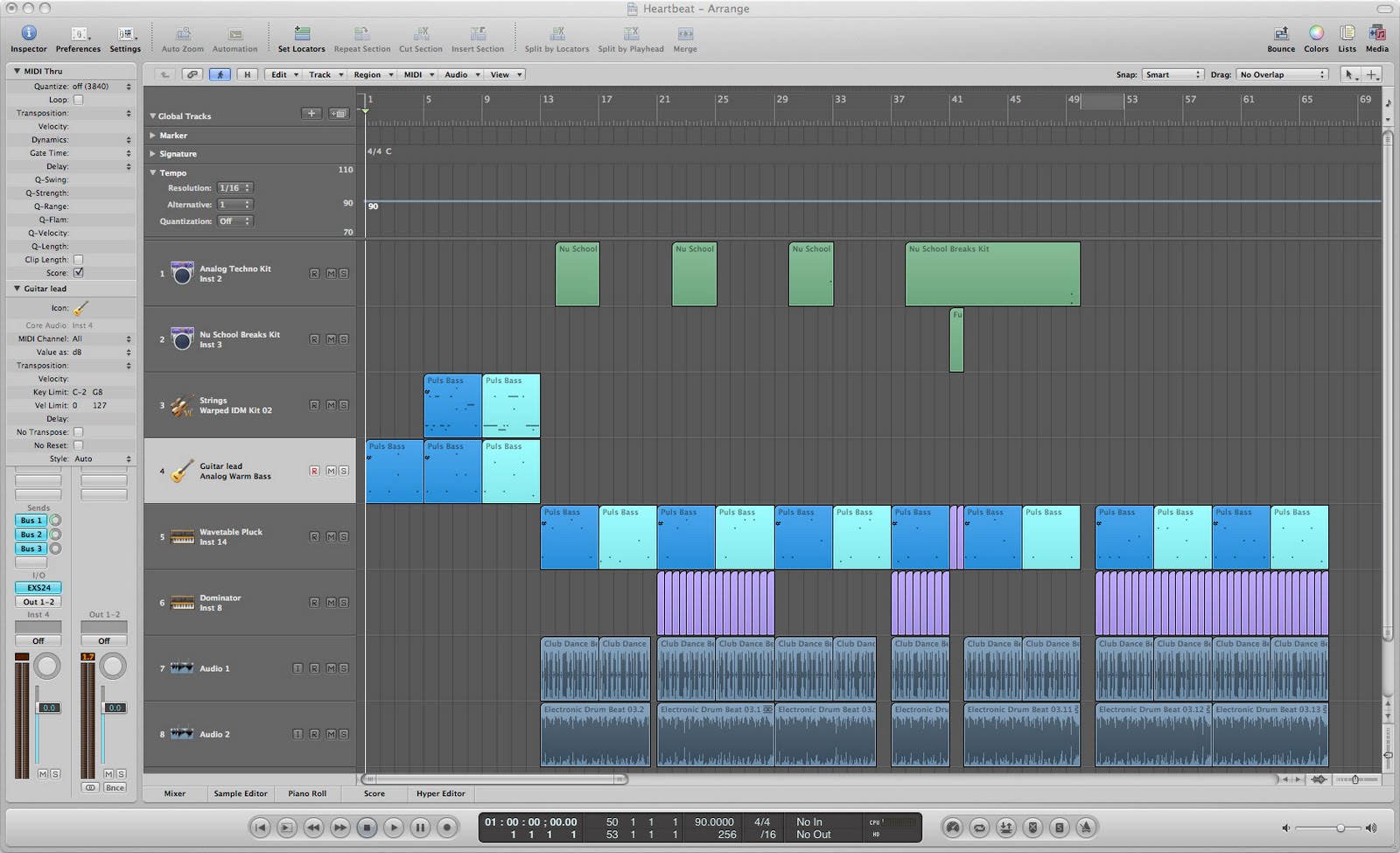
Task: Open the Drag 'No Overlap' dropdown
Action: point(1281,74)
